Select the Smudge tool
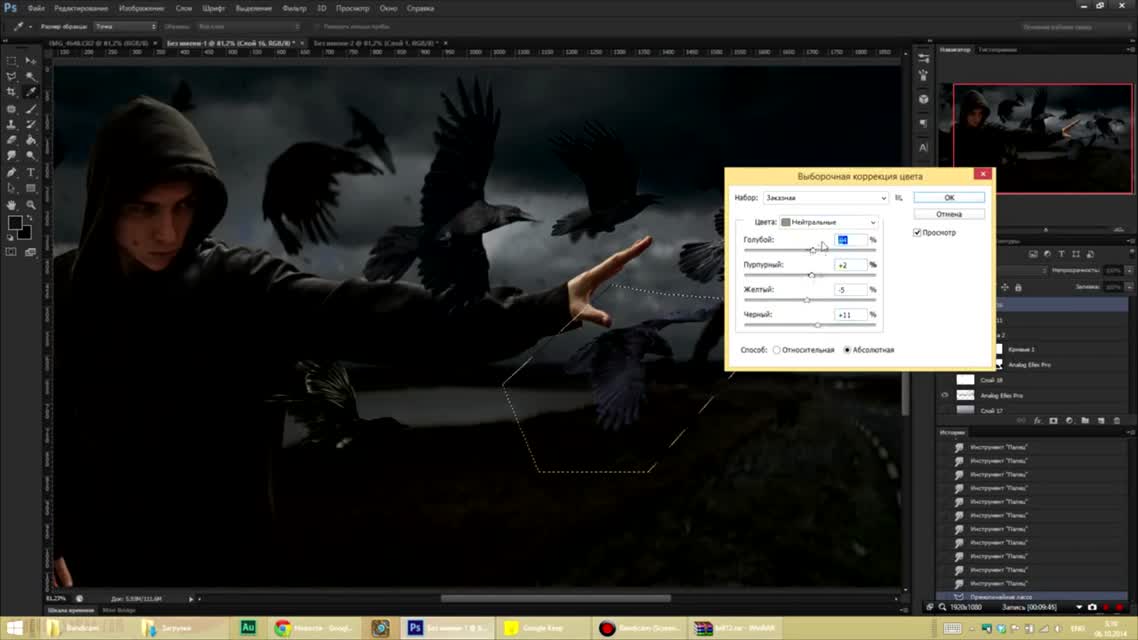 coord(12,156)
